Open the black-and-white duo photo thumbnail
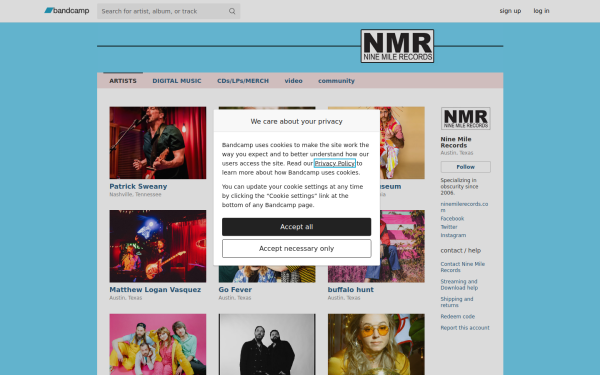Viewport: 600px width, 375px height. (x=267, y=344)
